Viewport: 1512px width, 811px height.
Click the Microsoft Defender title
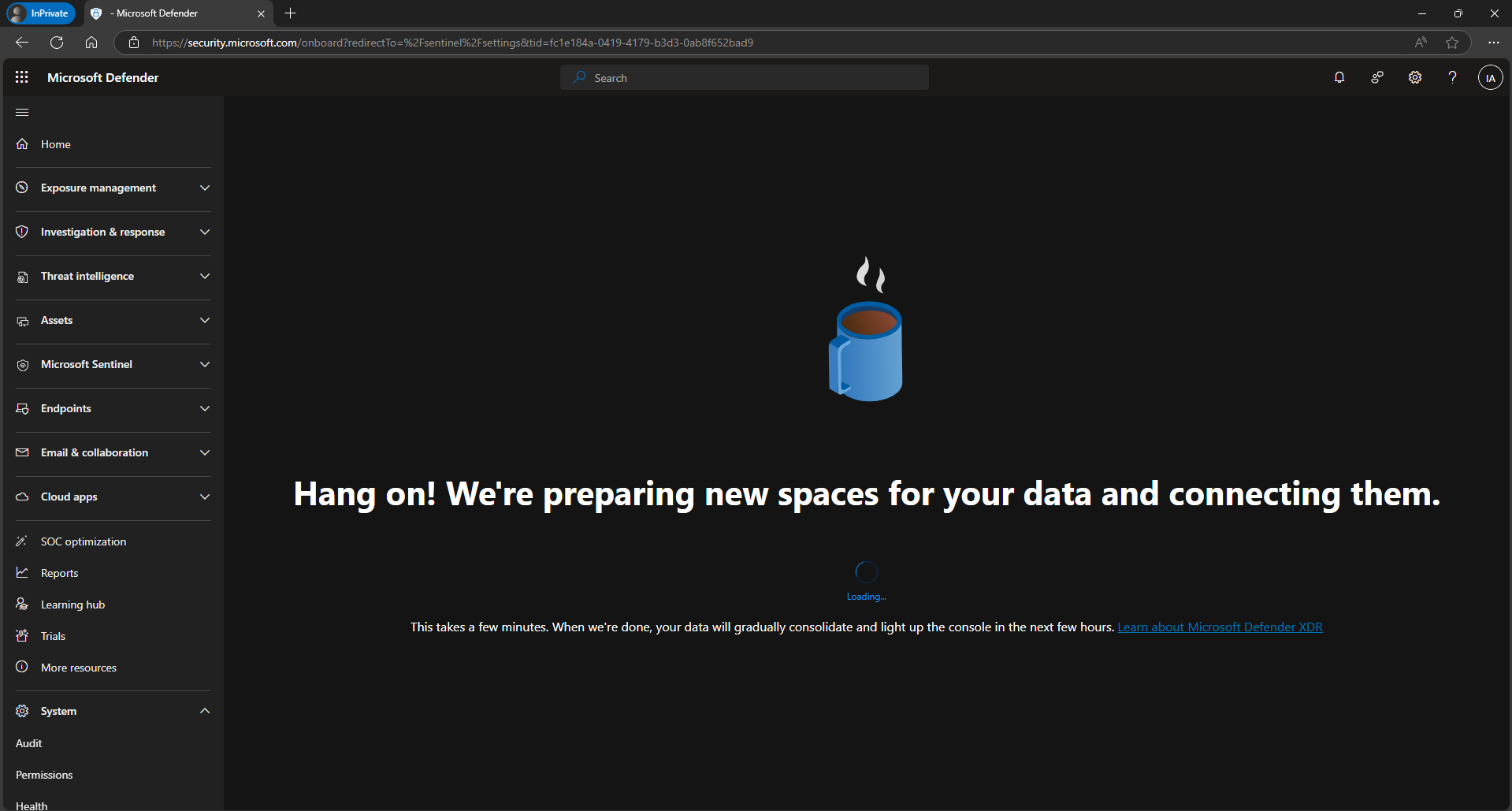click(102, 77)
